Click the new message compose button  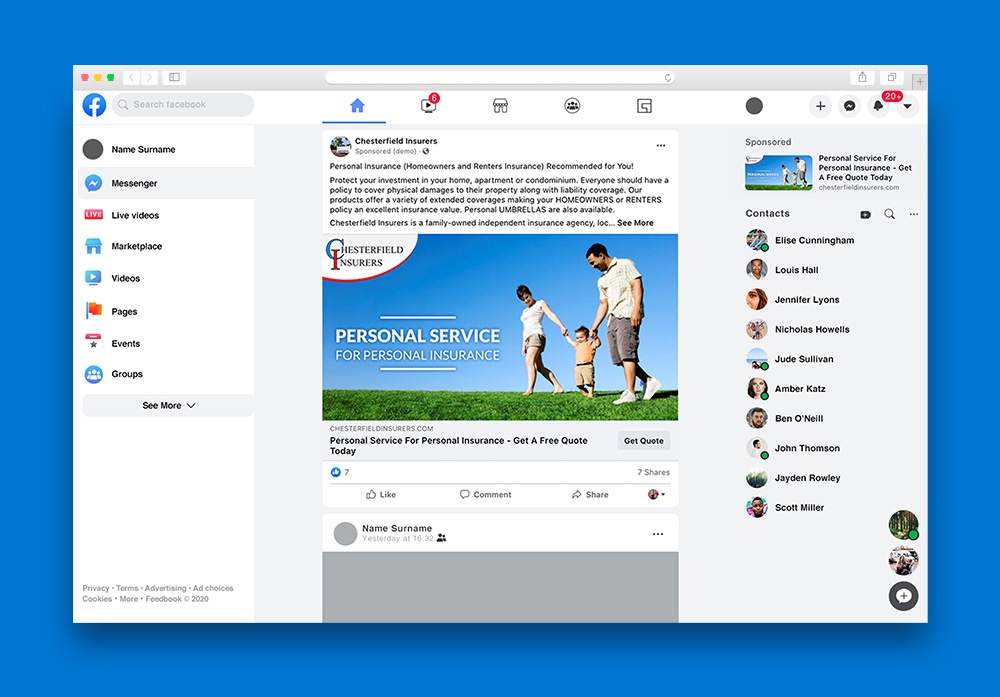pyautogui.click(x=904, y=596)
